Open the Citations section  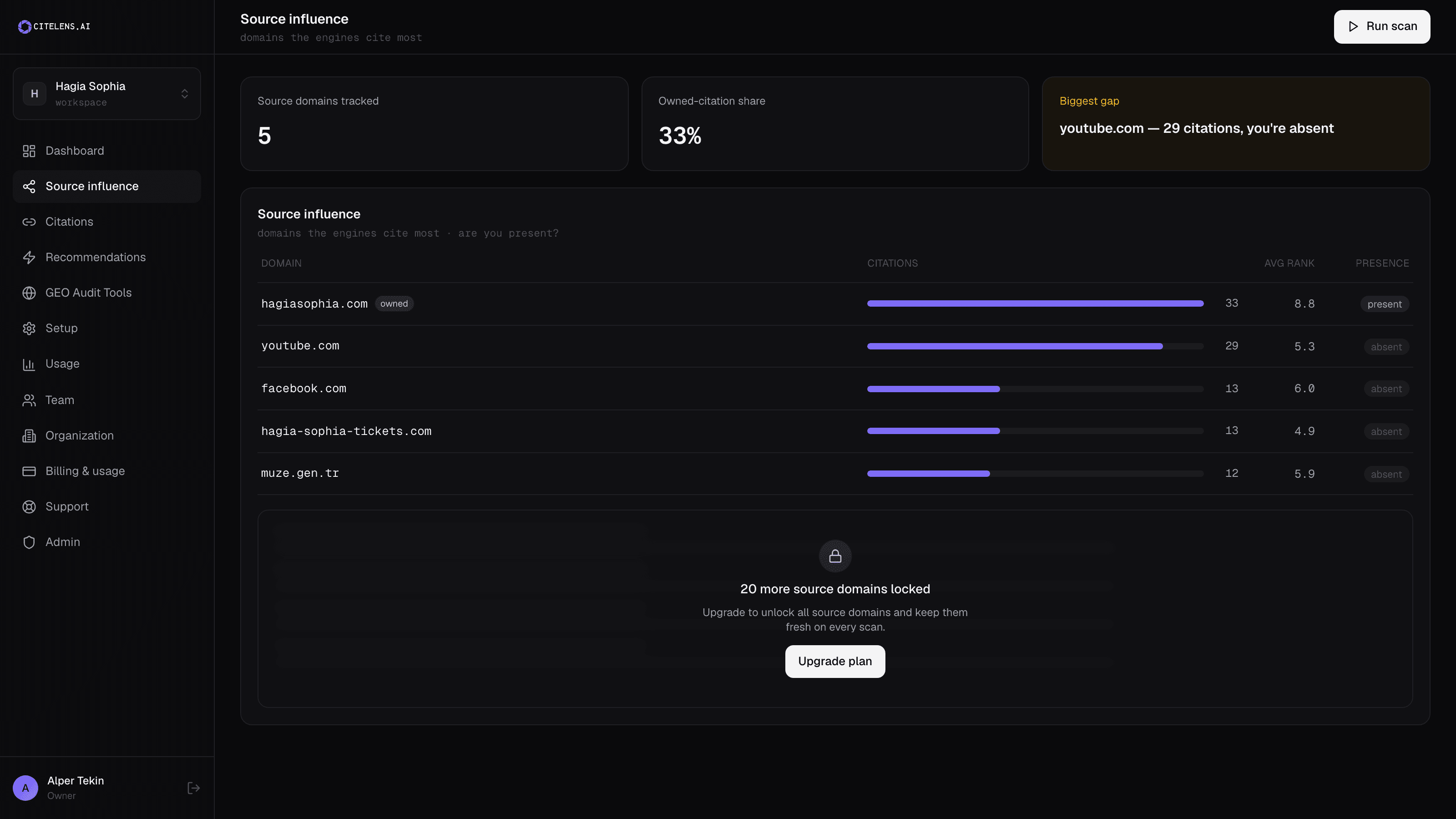[107, 222]
